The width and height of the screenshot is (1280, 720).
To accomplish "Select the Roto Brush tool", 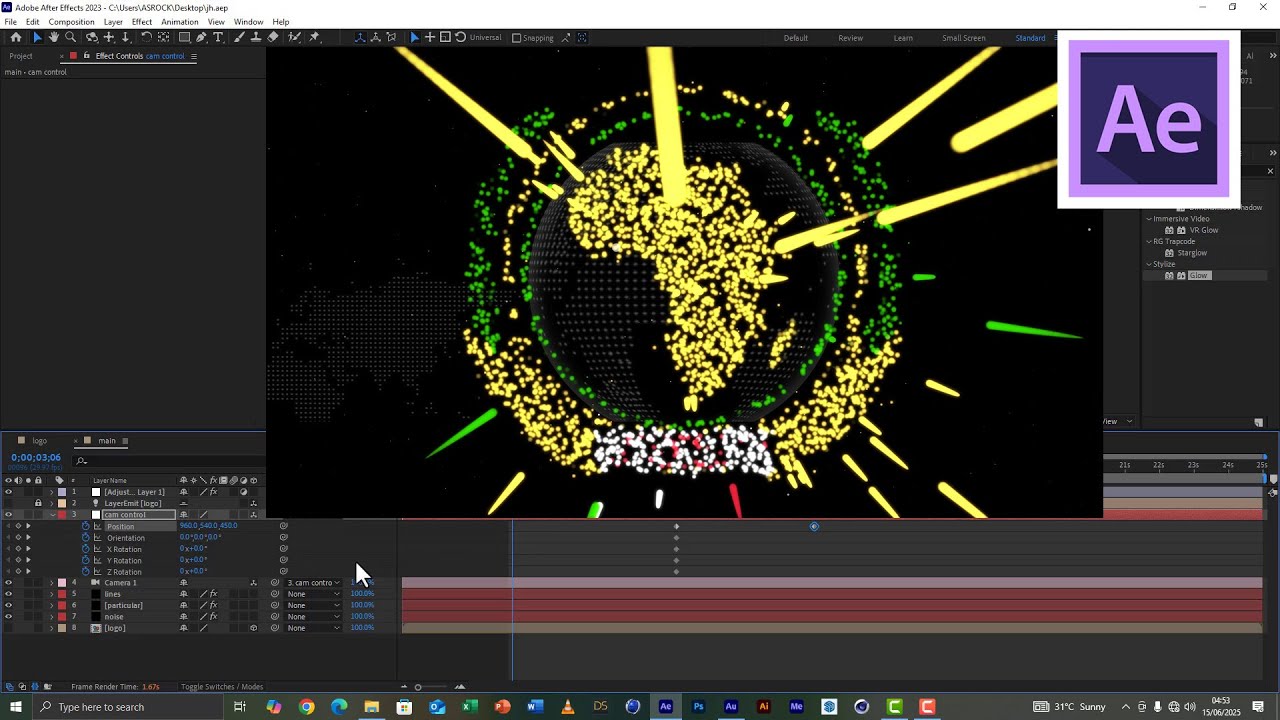I will pyautogui.click(x=294, y=37).
